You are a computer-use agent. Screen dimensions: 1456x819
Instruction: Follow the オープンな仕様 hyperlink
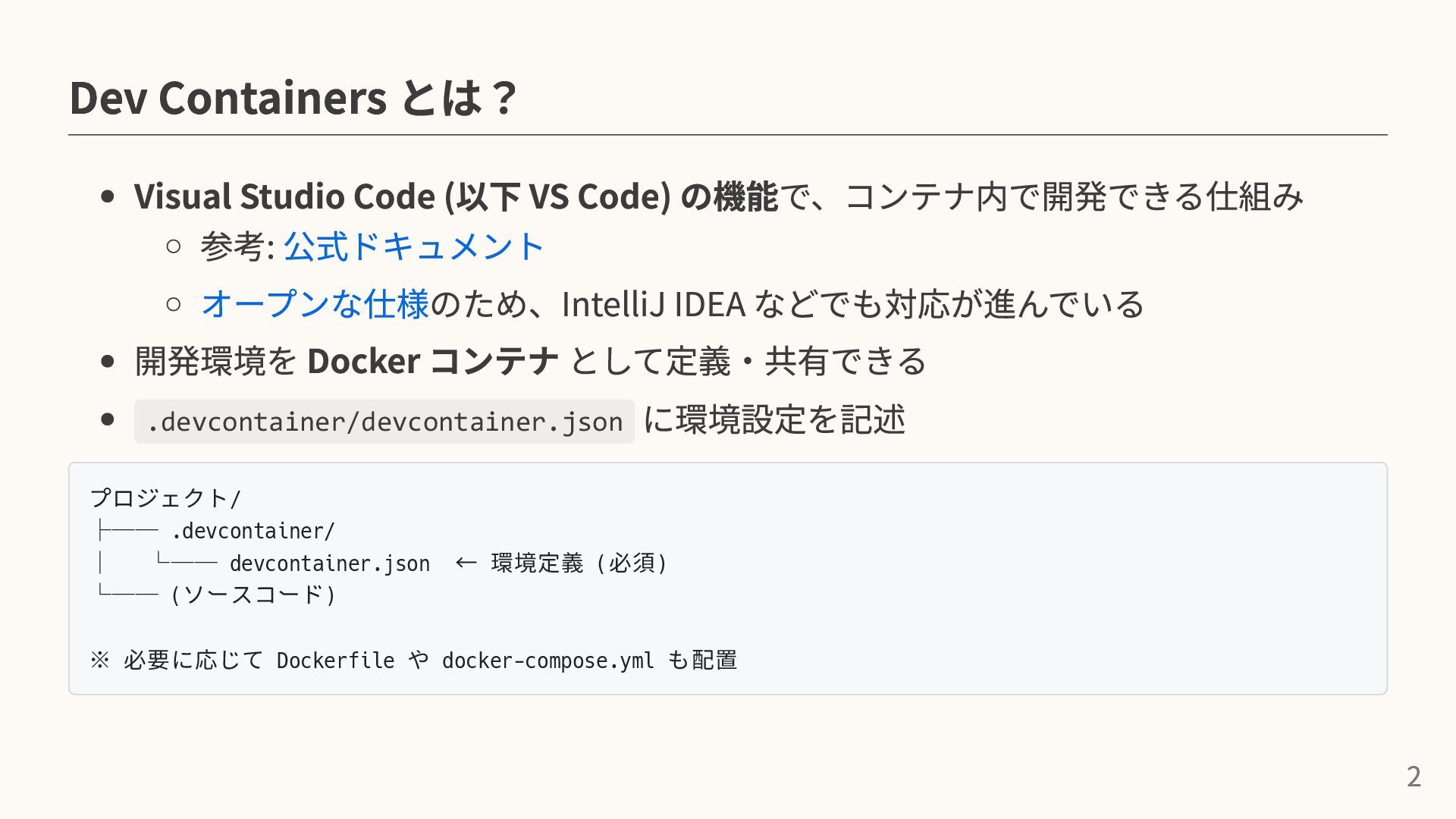tap(315, 304)
